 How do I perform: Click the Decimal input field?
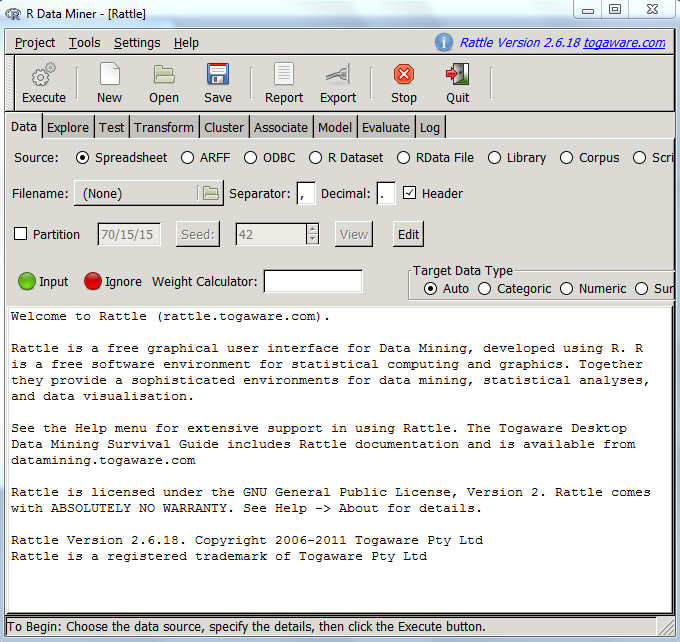click(x=386, y=193)
